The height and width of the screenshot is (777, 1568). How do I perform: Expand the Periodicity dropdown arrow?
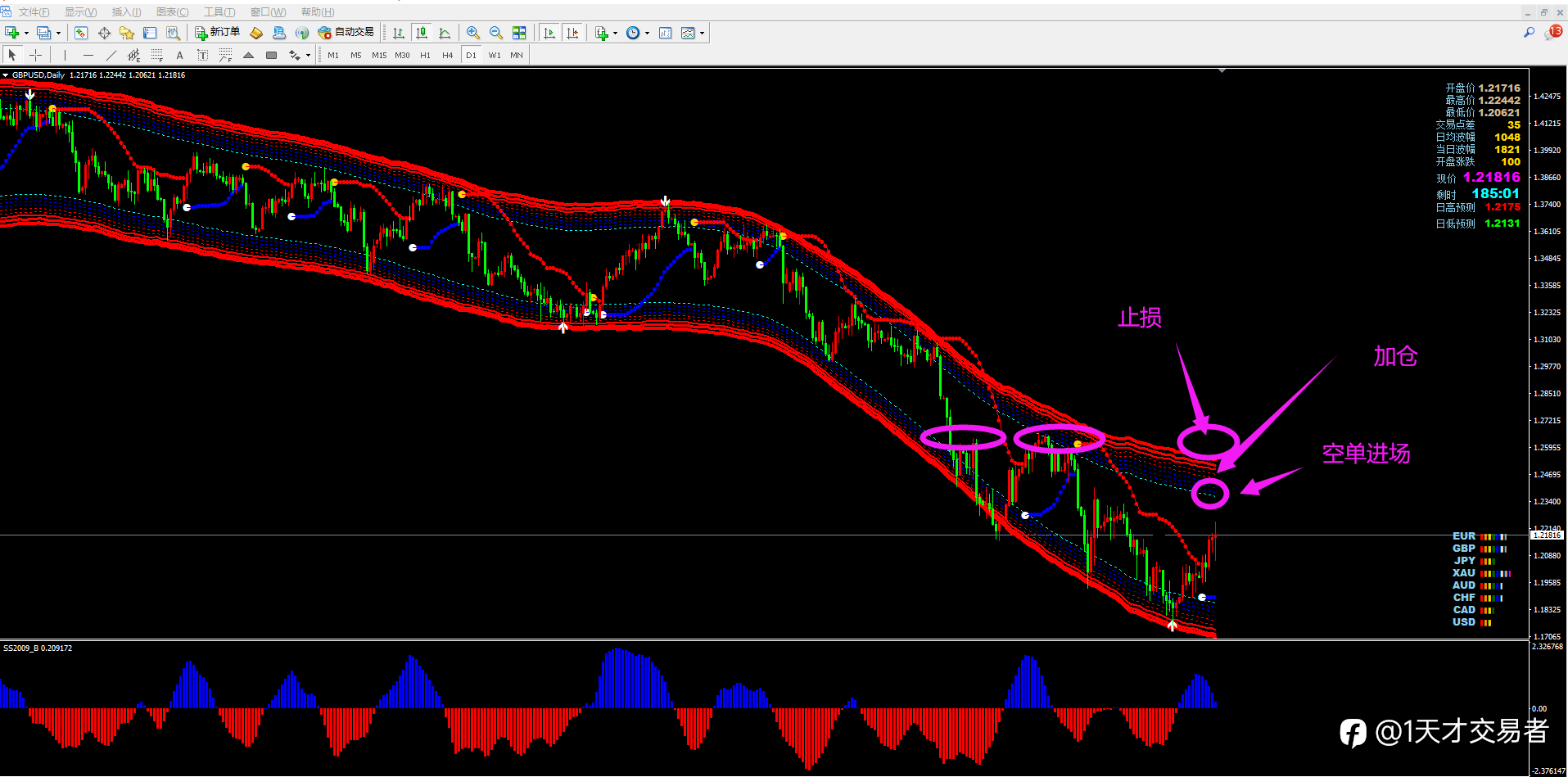point(647,34)
